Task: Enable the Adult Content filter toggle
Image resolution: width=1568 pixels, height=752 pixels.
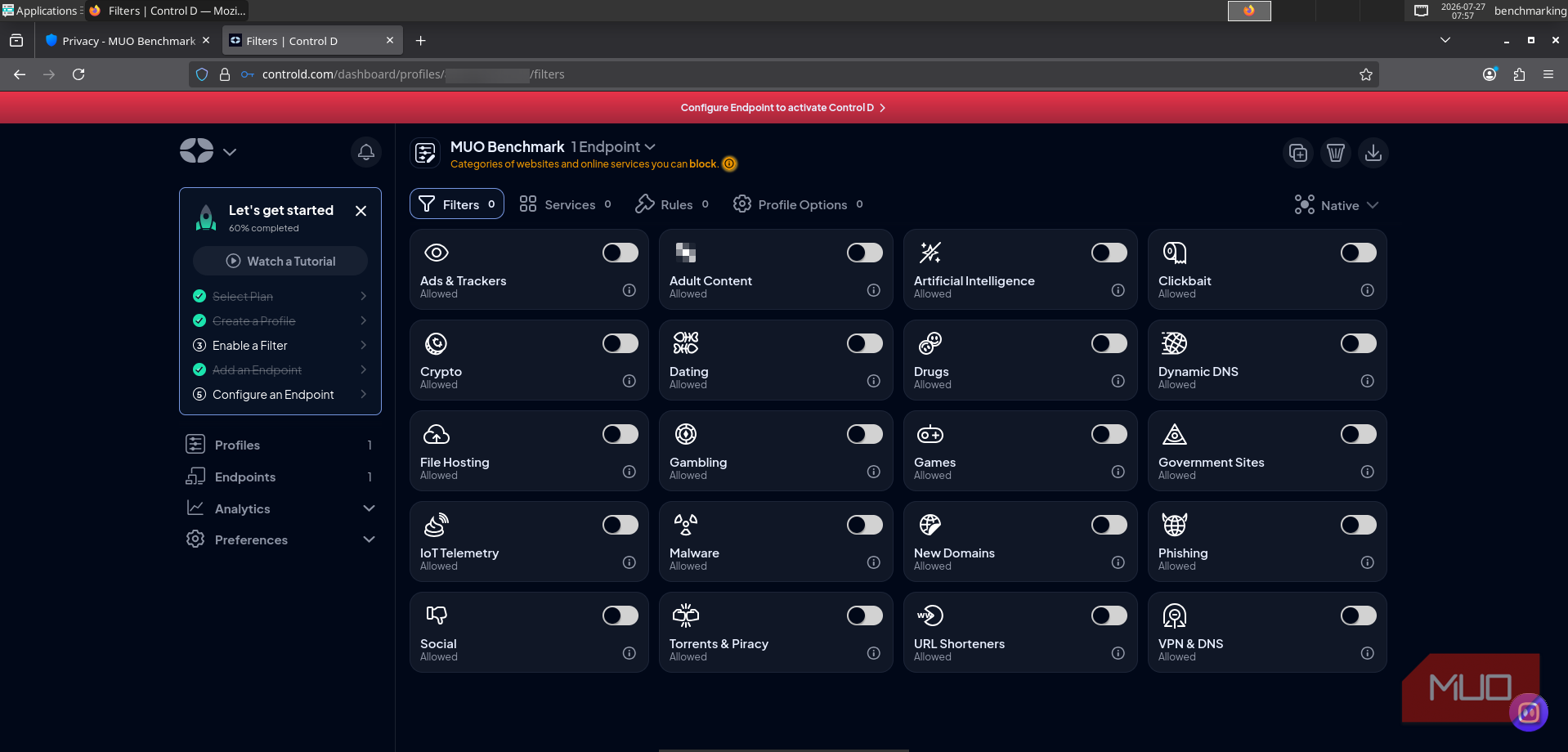Action: tap(865, 253)
